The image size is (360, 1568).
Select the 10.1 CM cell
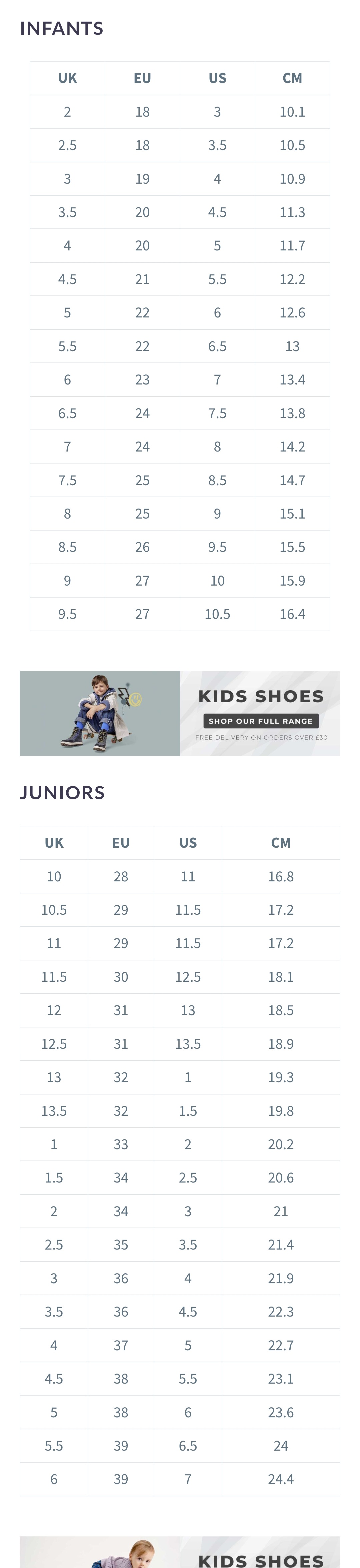tap(292, 112)
